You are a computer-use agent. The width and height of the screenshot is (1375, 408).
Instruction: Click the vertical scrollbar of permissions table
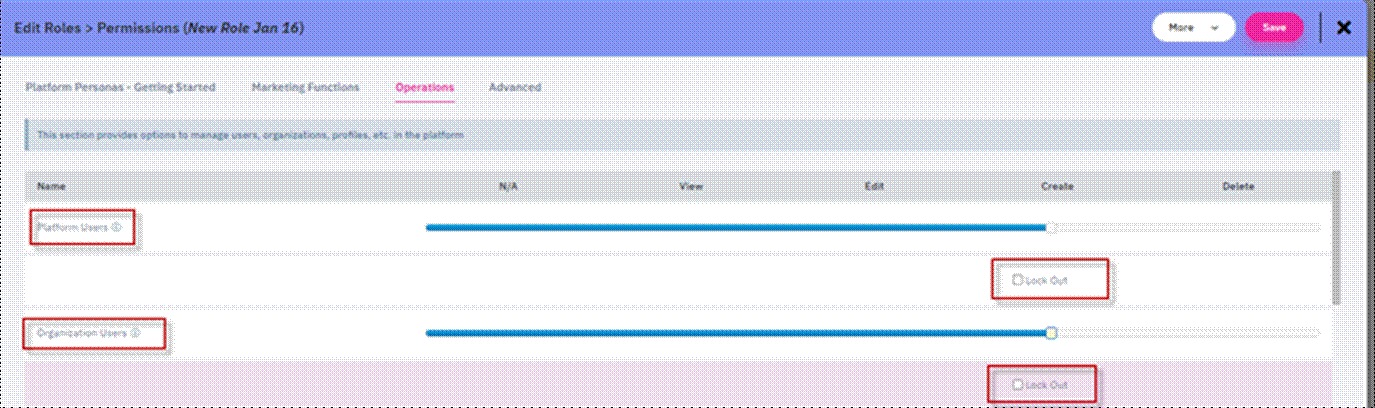(x=1338, y=240)
